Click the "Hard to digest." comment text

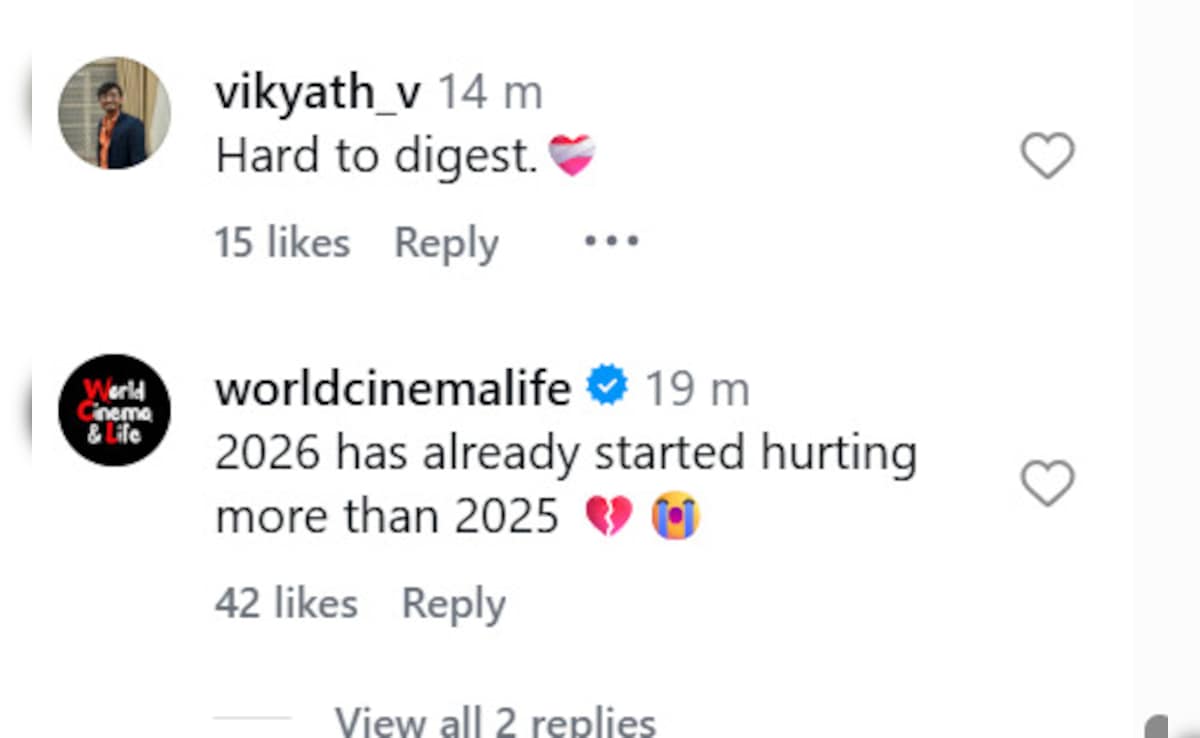point(377,156)
